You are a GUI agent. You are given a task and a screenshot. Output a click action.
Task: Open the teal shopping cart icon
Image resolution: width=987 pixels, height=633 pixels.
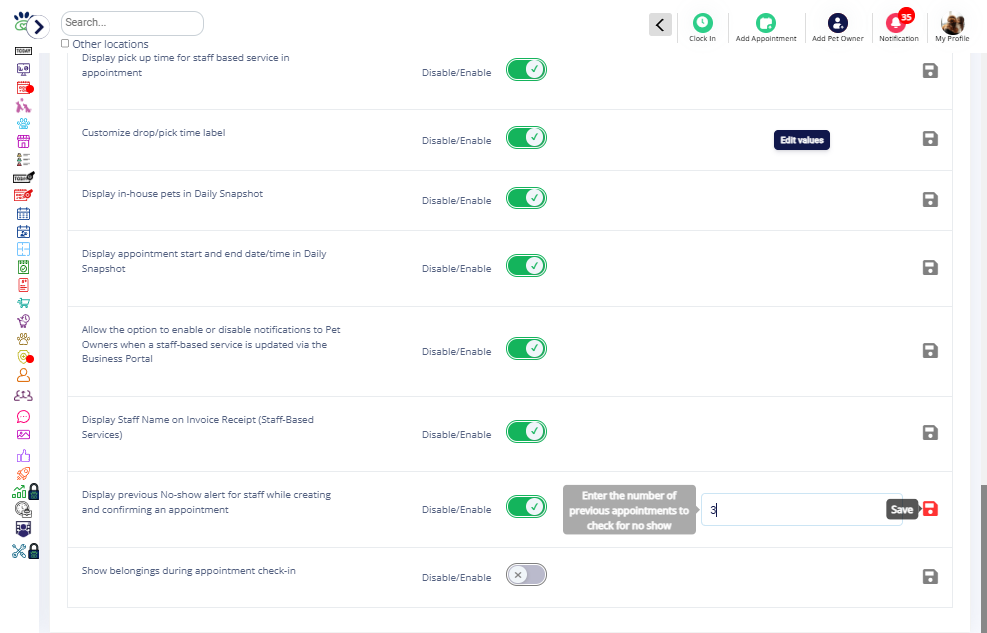tap(23, 303)
